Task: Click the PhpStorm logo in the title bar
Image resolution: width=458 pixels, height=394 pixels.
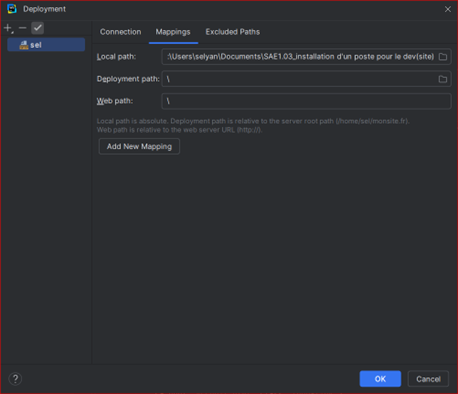Action: click(12, 9)
